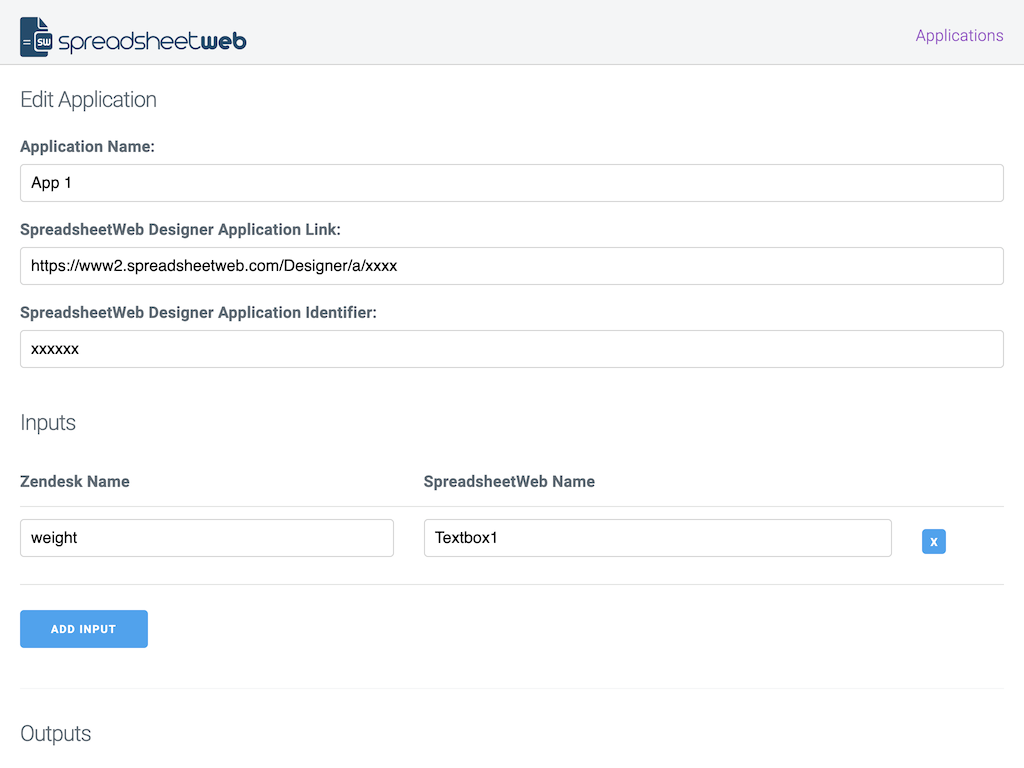This screenshot has height=768, width=1024.
Task: Click the Application Name label
Action: click(87, 147)
